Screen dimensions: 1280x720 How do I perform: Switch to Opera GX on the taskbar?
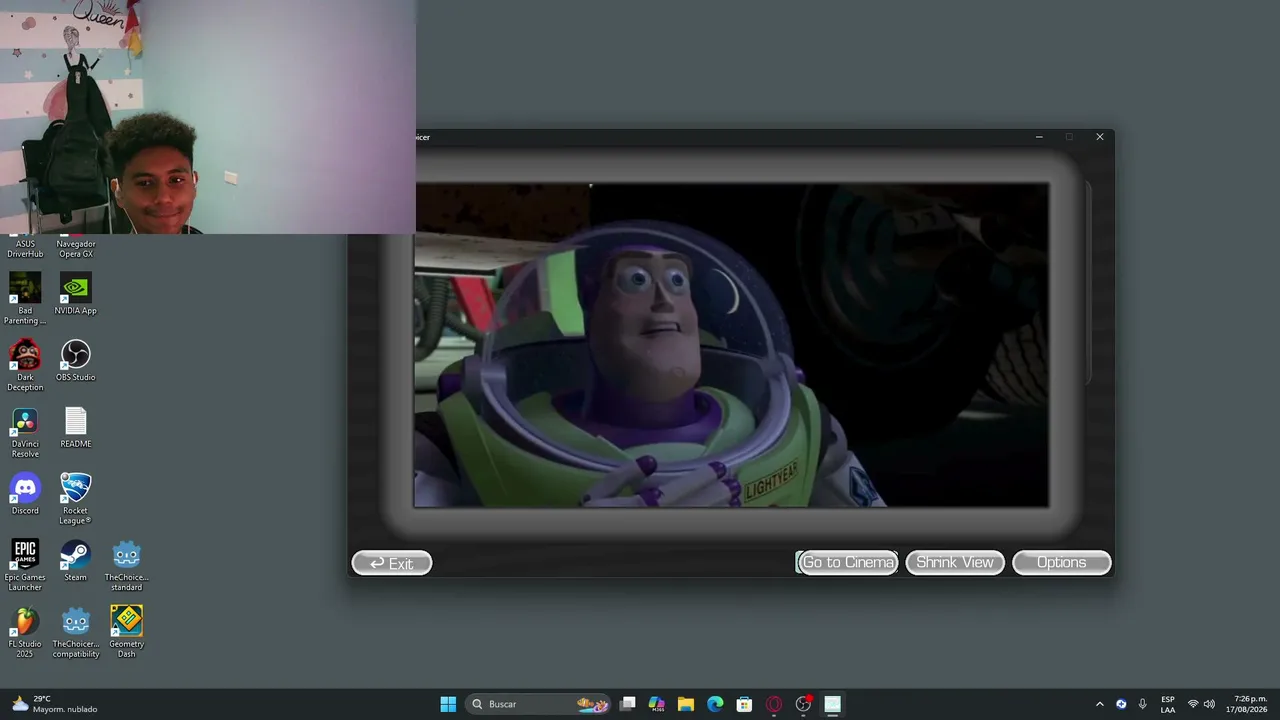pos(774,704)
